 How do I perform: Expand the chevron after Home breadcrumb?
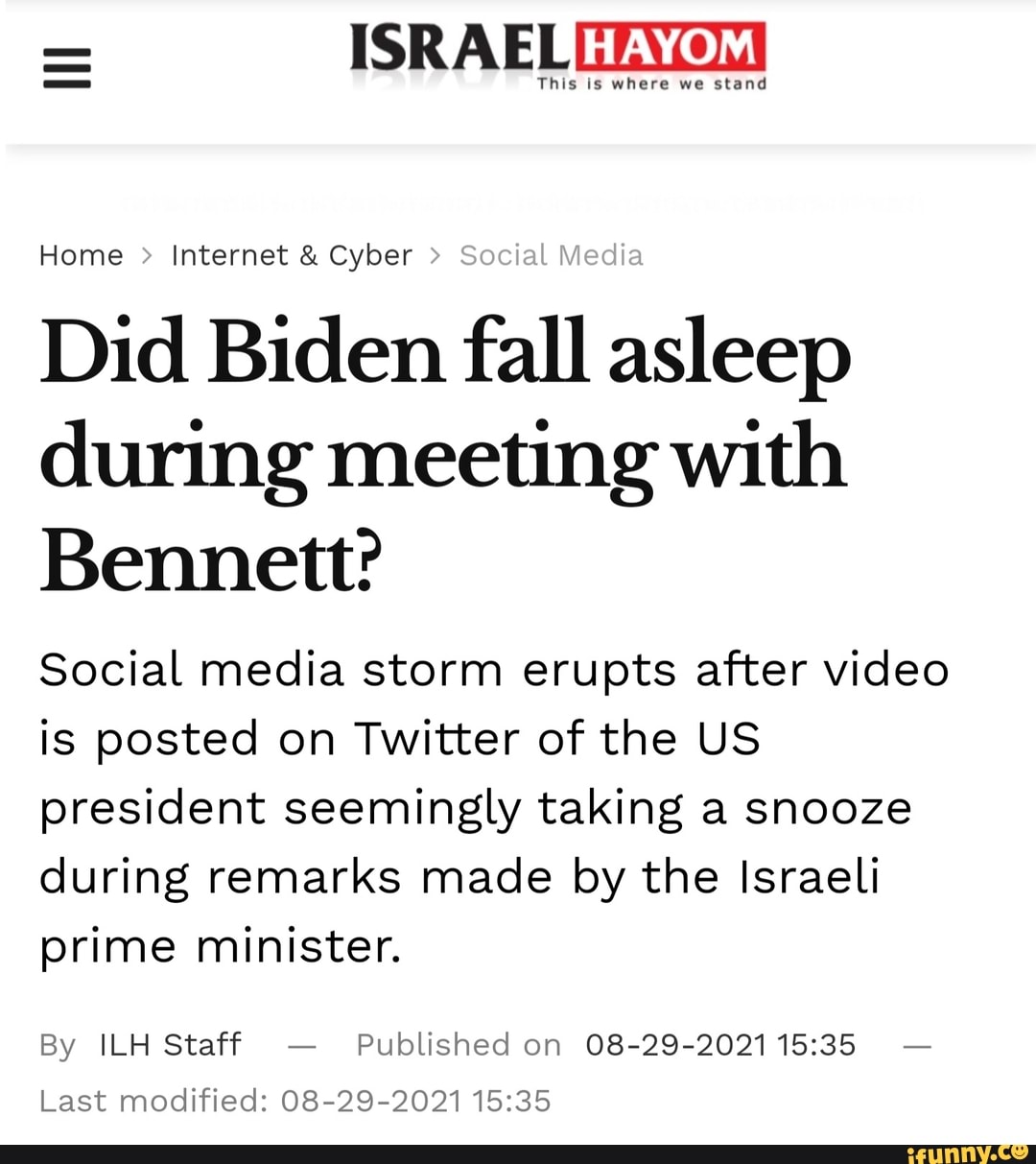tap(146, 254)
